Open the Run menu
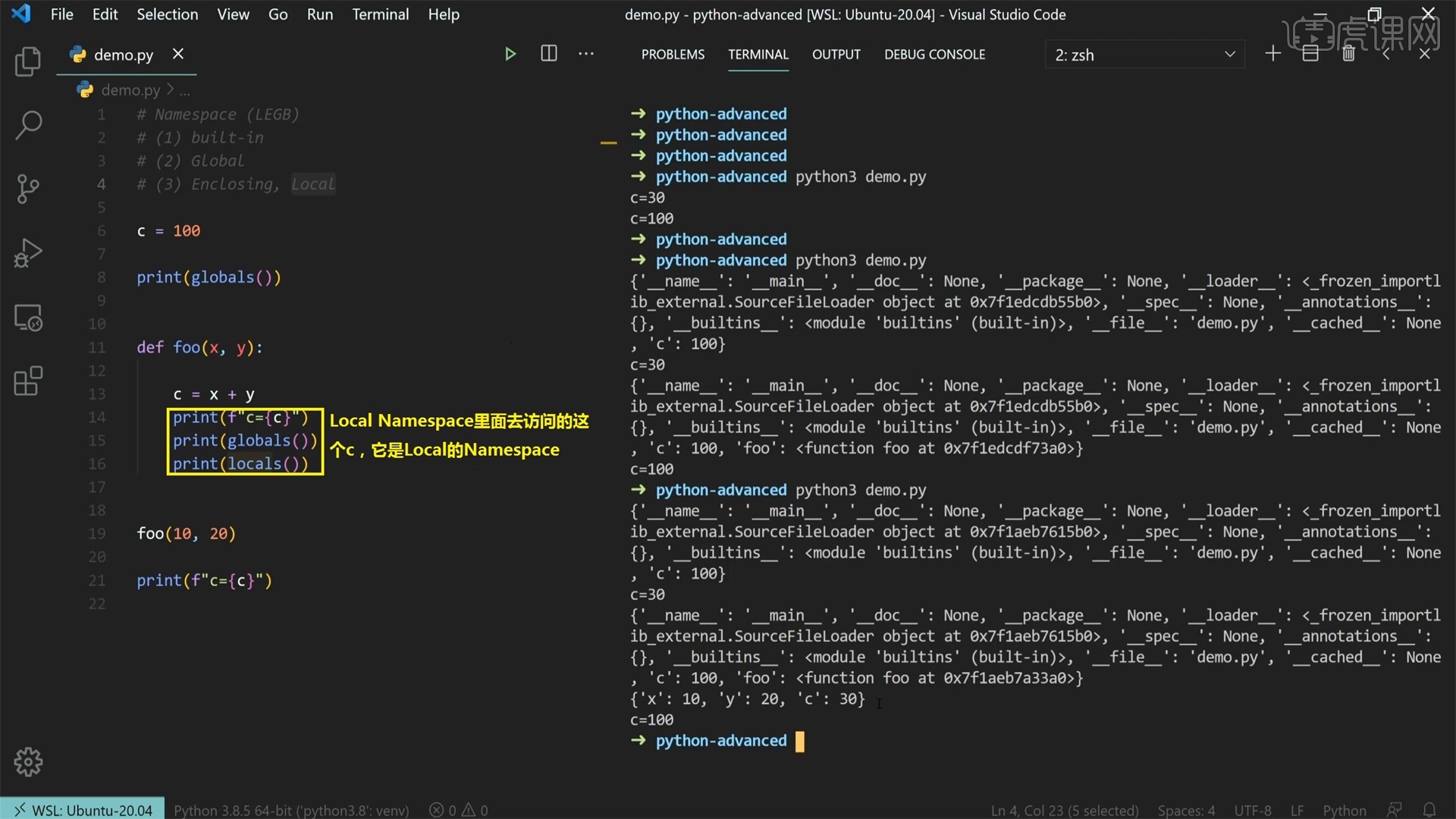This screenshot has width=1456, height=819. click(x=319, y=14)
